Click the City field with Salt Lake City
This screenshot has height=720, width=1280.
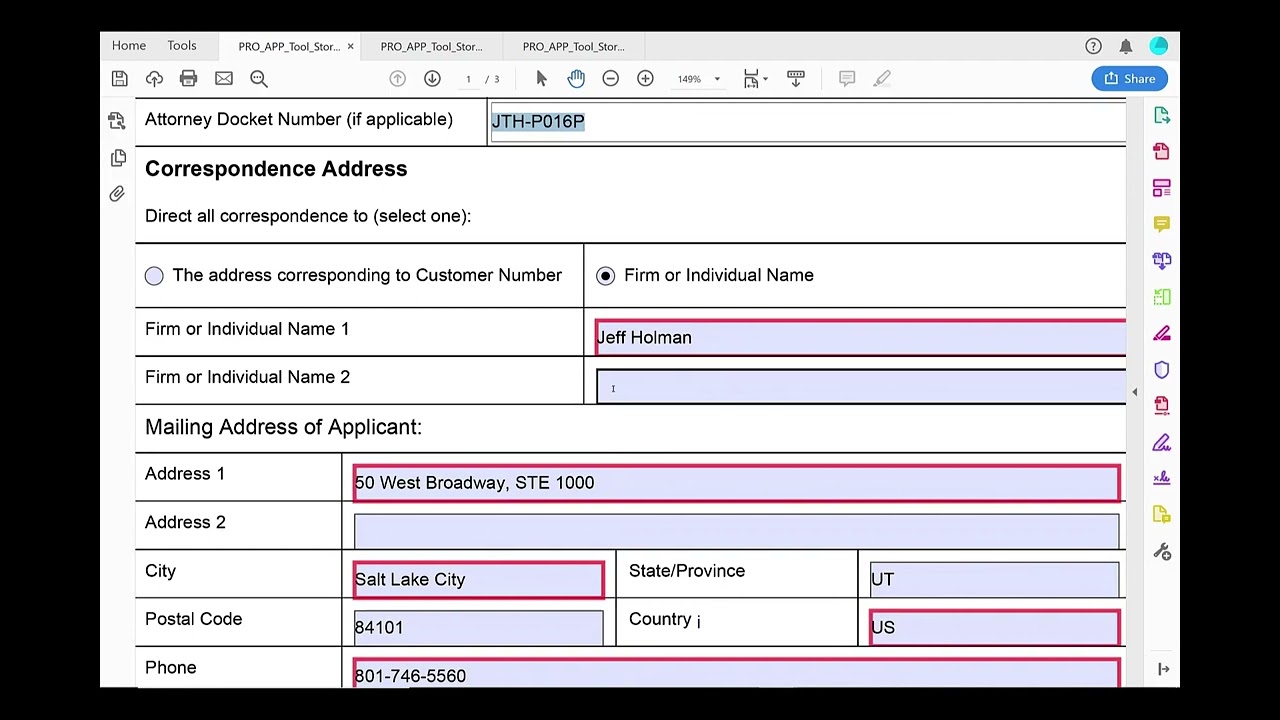pos(479,580)
